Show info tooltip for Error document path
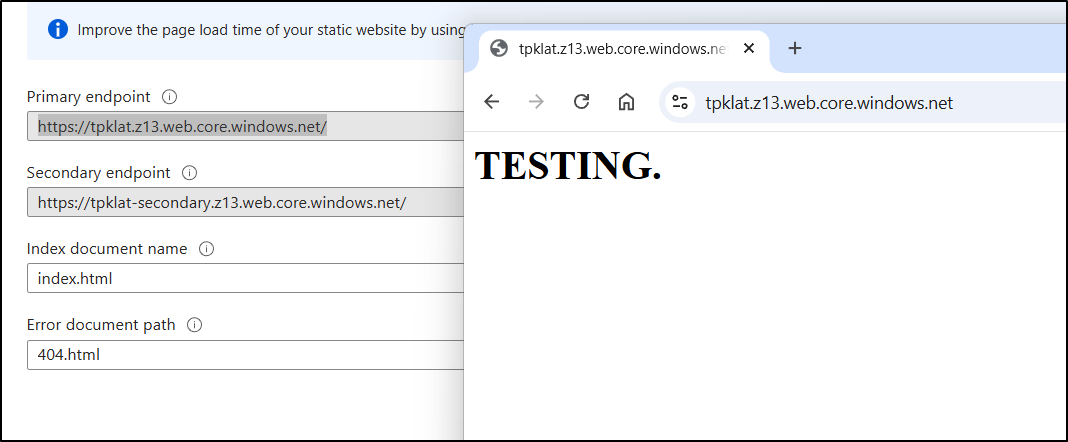This screenshot has width=1068, height=442. 195,325
